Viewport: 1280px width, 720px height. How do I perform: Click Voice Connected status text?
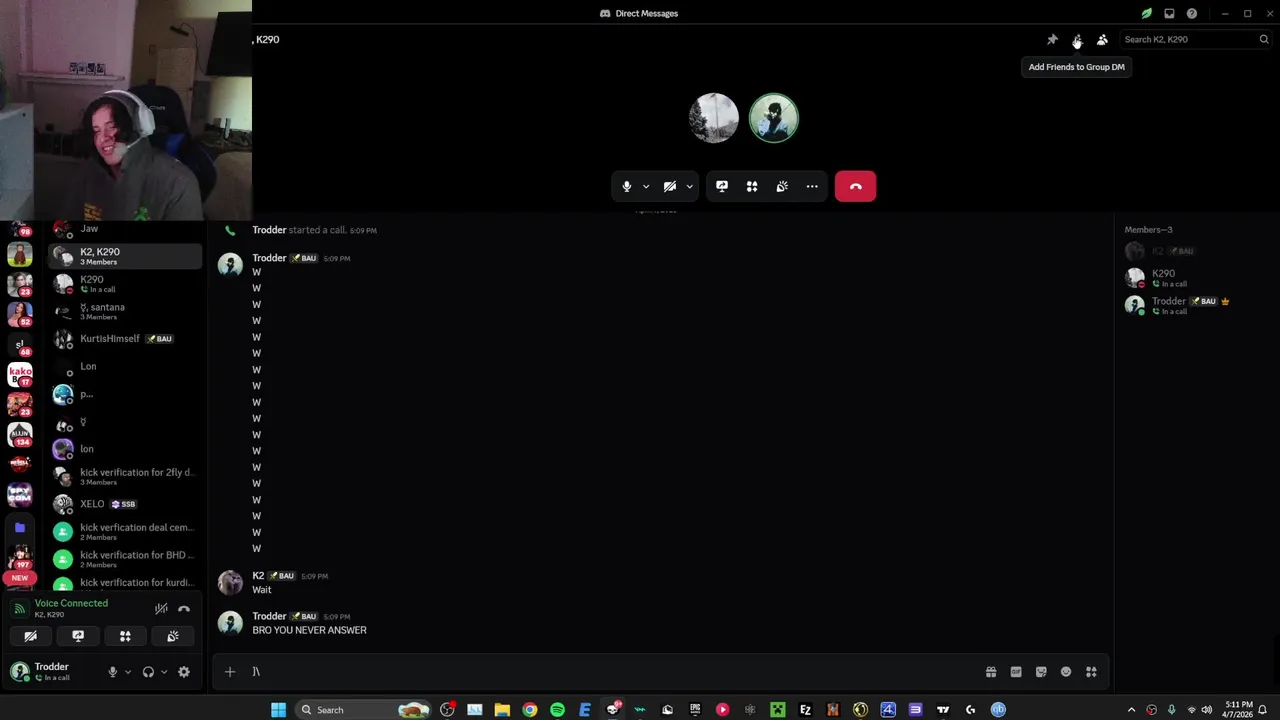pyautogui.click(x=71, y=603)
